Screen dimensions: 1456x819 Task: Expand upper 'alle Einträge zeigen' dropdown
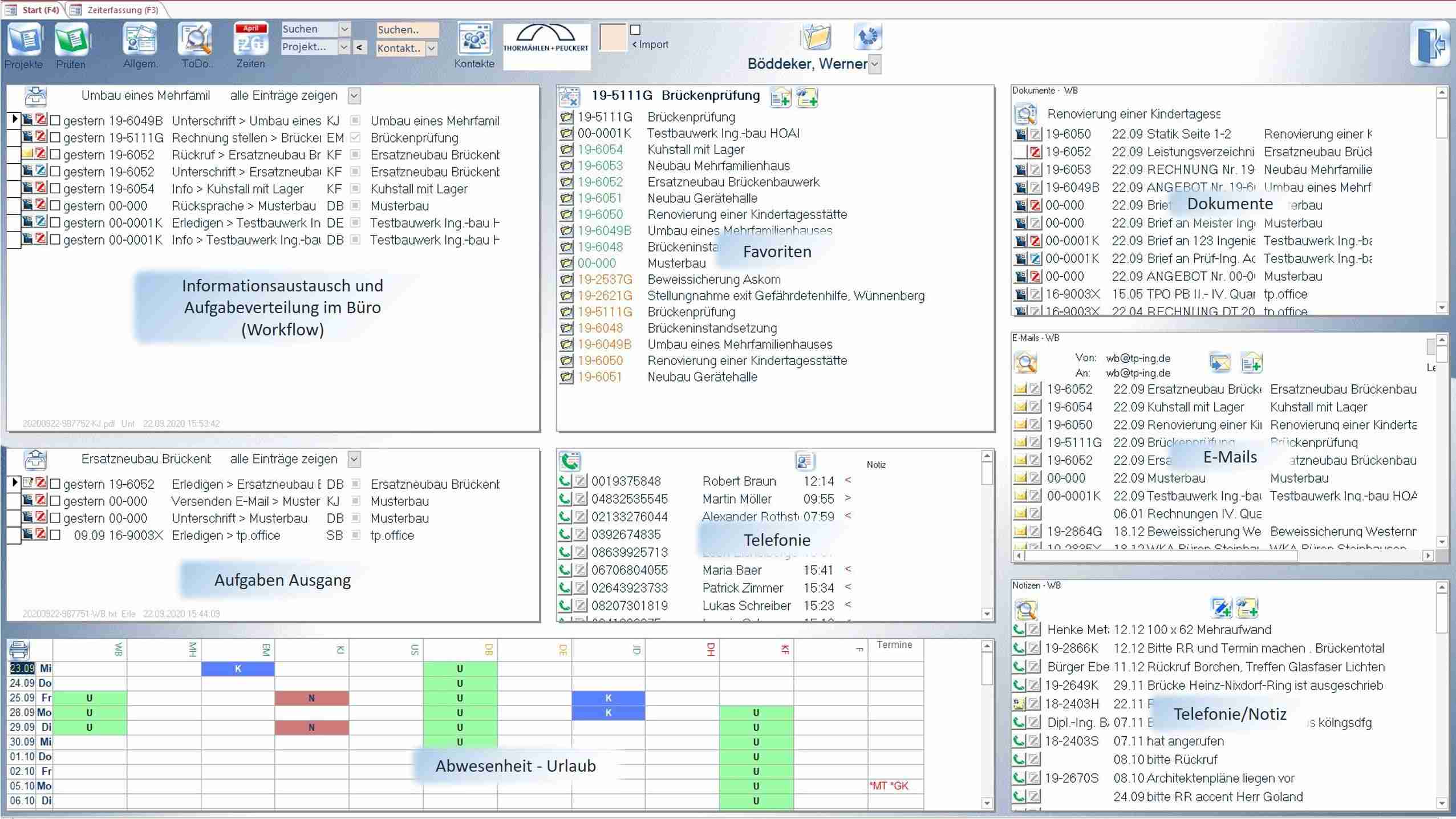click(x=354, y=96)
